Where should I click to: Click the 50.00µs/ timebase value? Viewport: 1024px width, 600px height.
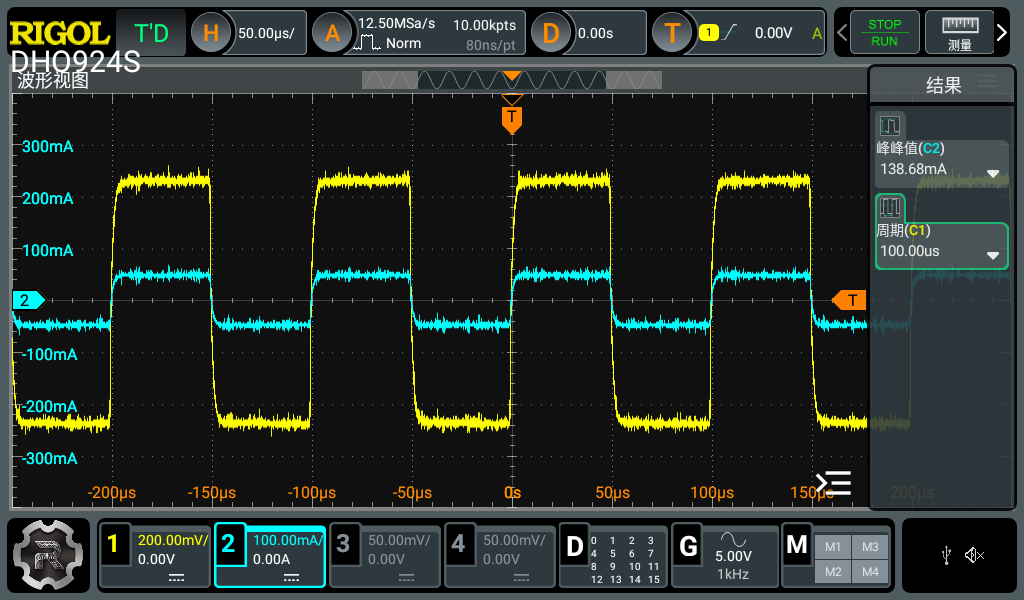[266, 33]
